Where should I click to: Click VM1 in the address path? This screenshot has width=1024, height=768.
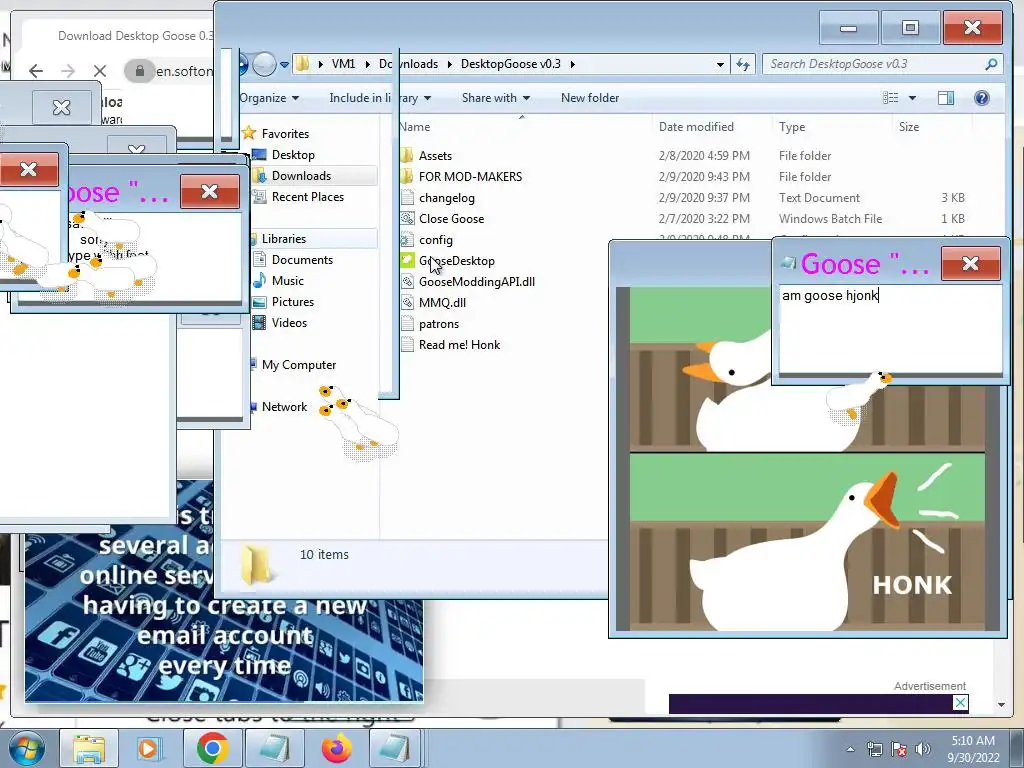(343, 64)
